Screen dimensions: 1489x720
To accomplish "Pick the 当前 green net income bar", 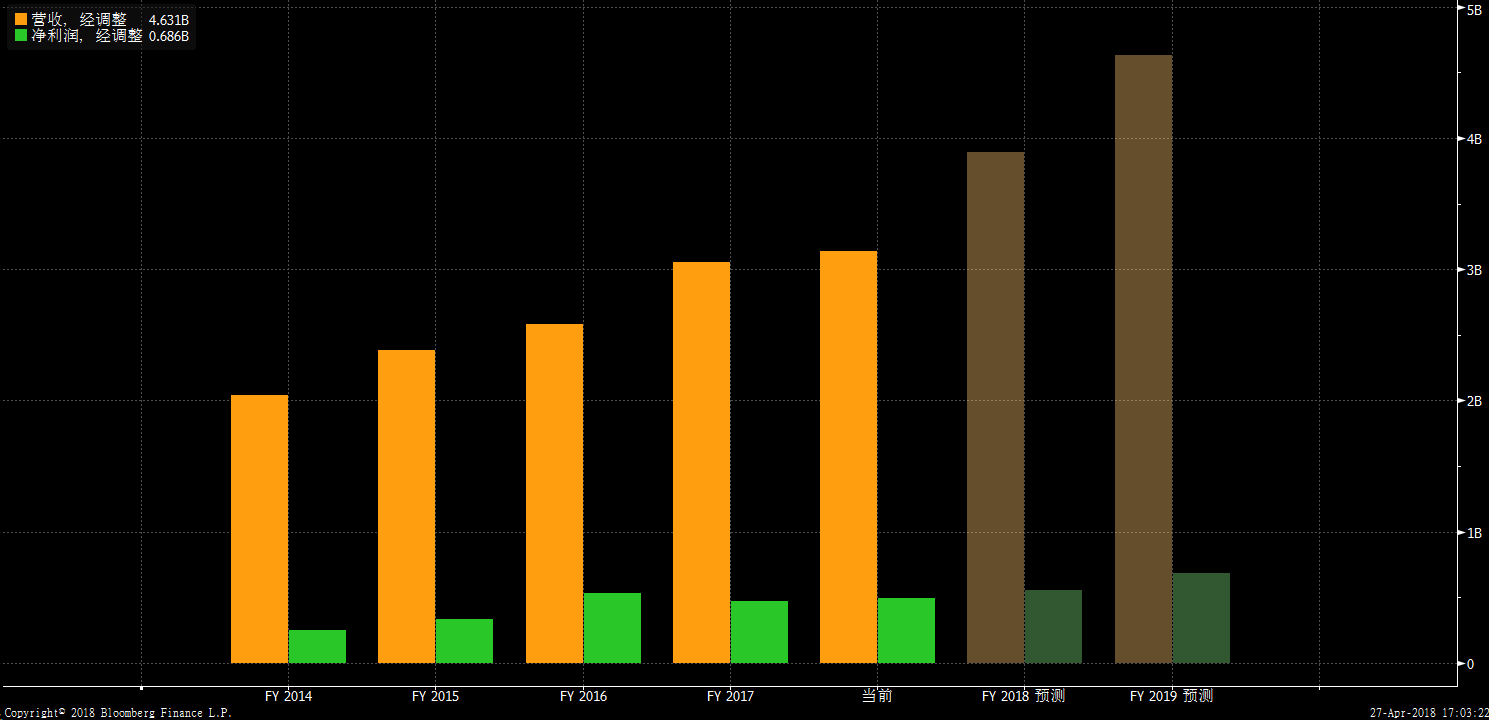I will click(906, 630).
